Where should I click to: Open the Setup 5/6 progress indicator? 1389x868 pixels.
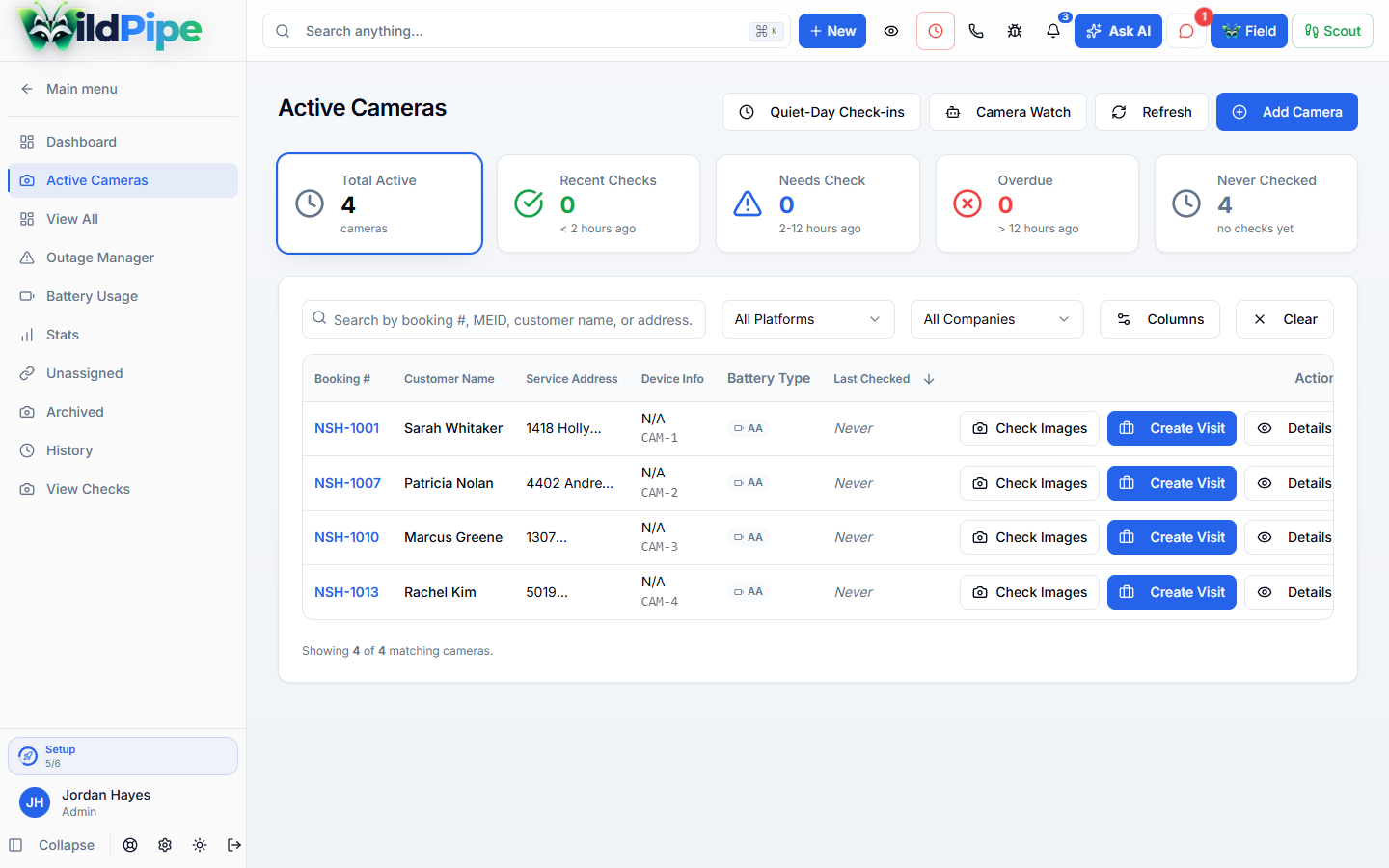123,756
